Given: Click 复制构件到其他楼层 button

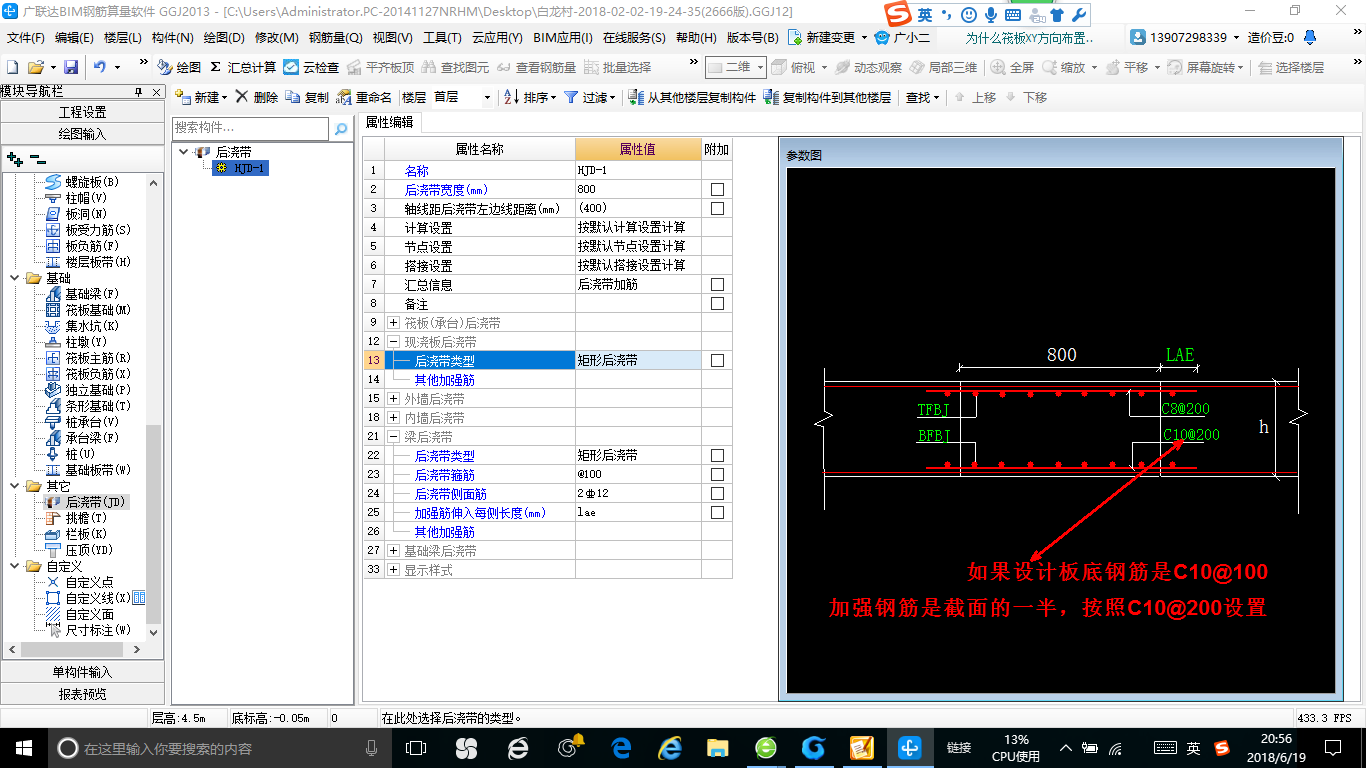Looking at the screenshot, I should click(827, 97).
